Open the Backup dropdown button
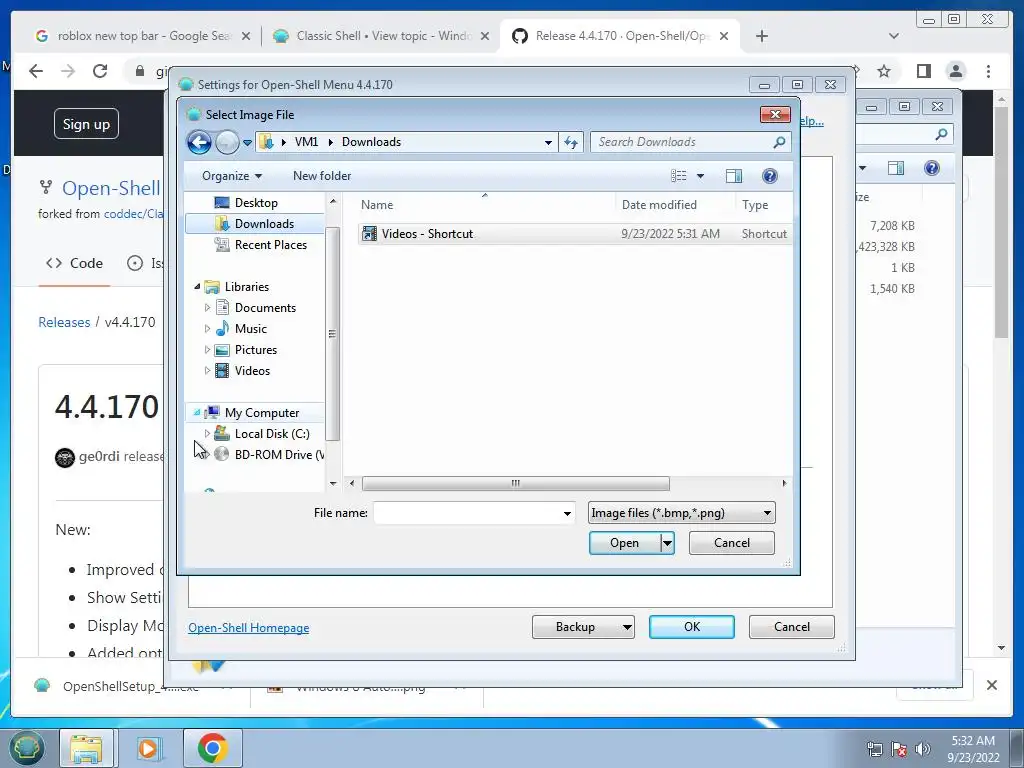The width and height of the screenshot is (1024, 768). click(x=583, y=627)
